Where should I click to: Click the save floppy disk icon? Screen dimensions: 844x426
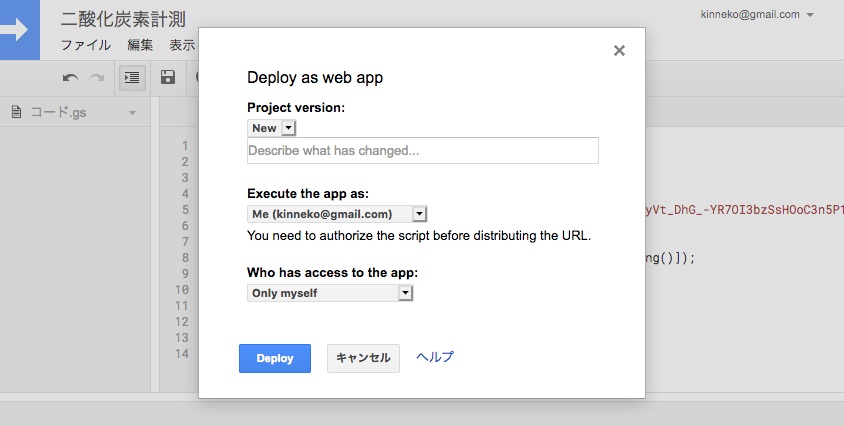point(168,77)
